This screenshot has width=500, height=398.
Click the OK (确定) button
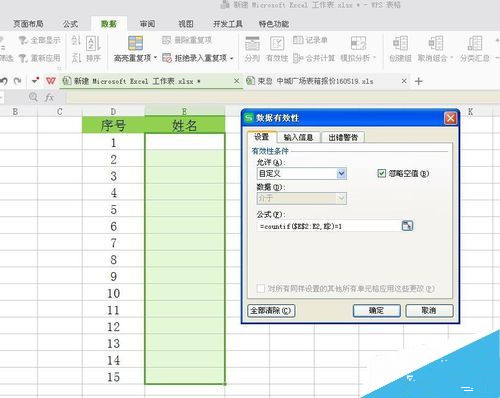377,311
